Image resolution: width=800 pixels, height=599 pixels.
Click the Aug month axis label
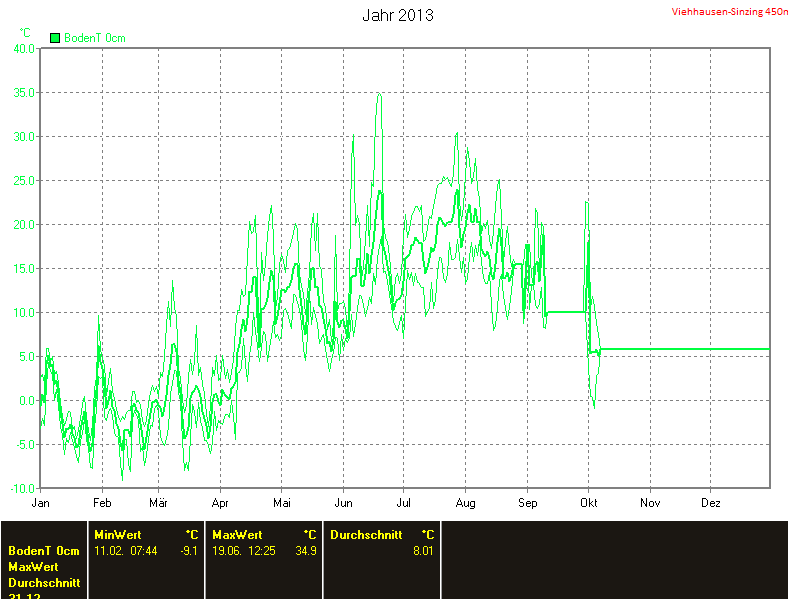pyautogui.click(x=466, y=502)
